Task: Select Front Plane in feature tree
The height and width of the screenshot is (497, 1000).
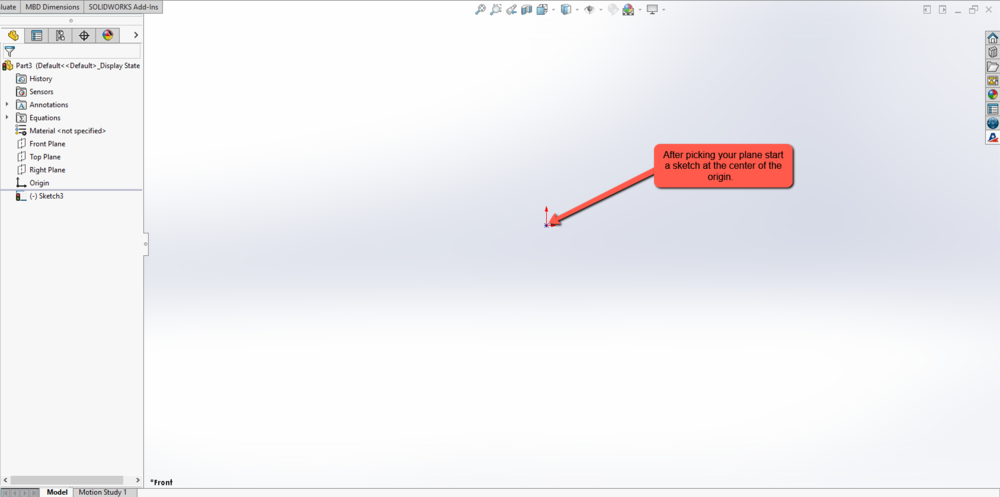Action: pos(47,144)
